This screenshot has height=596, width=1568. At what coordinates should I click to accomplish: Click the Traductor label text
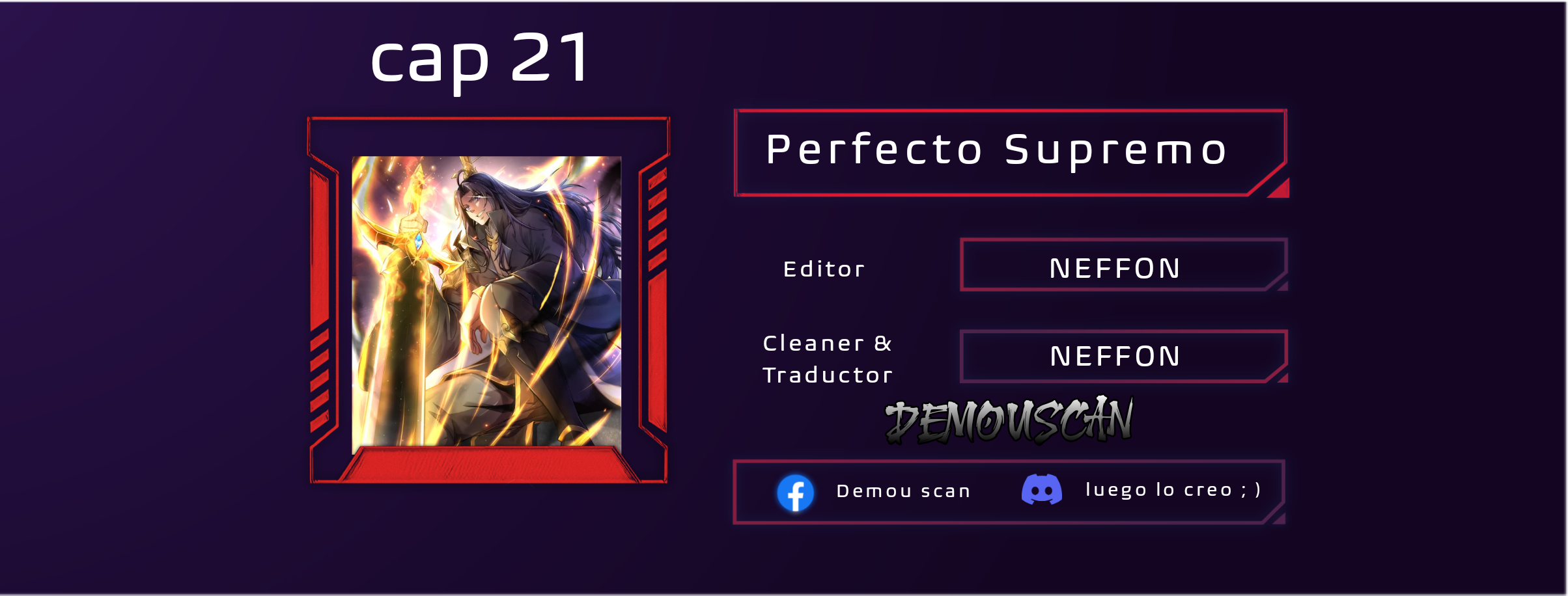(828, 375)
